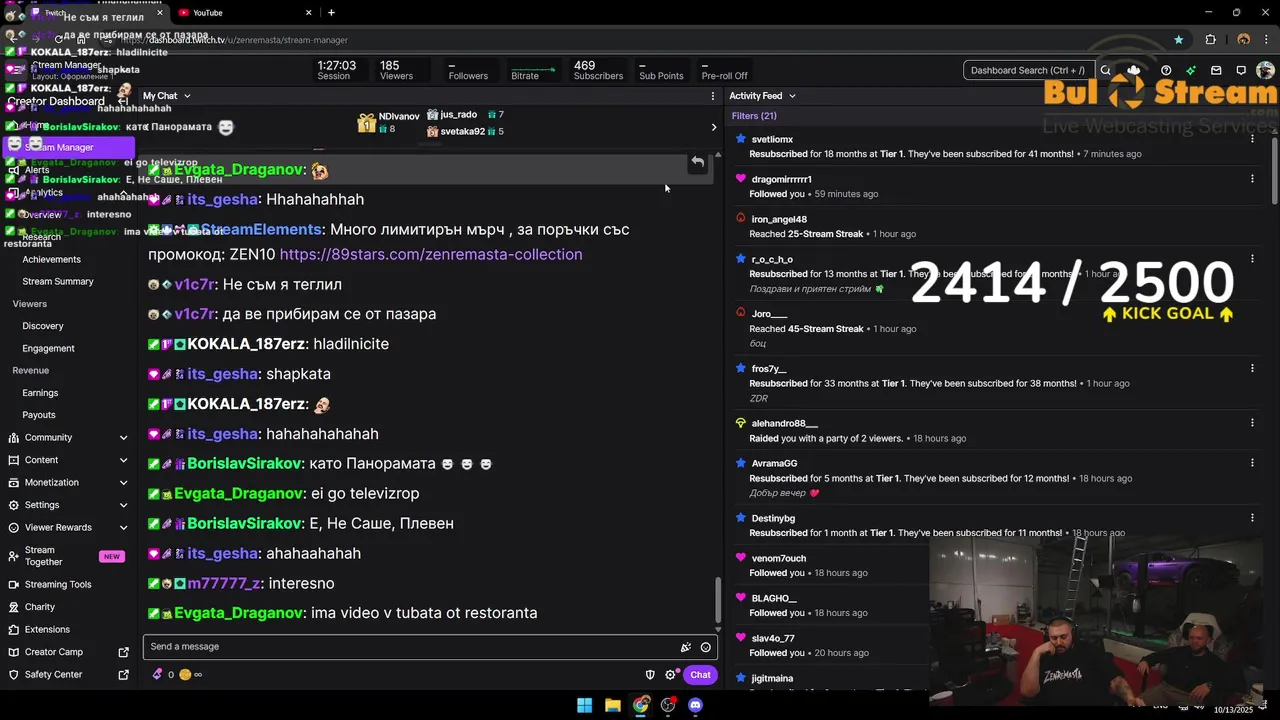Screen dimensions: 1280x720
Task: Click username its_gesha on the shapkata message
Action: click(x=222, y=374)
